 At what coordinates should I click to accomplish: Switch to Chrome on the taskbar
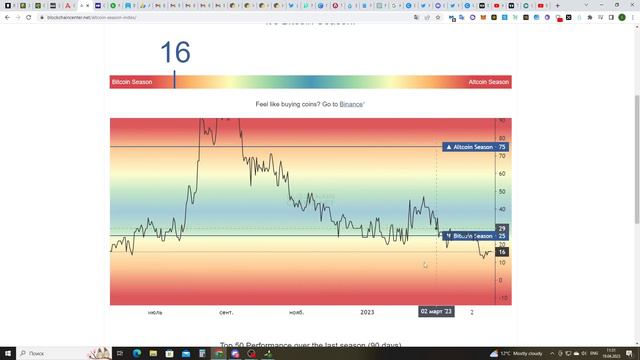tap(219, 353)
